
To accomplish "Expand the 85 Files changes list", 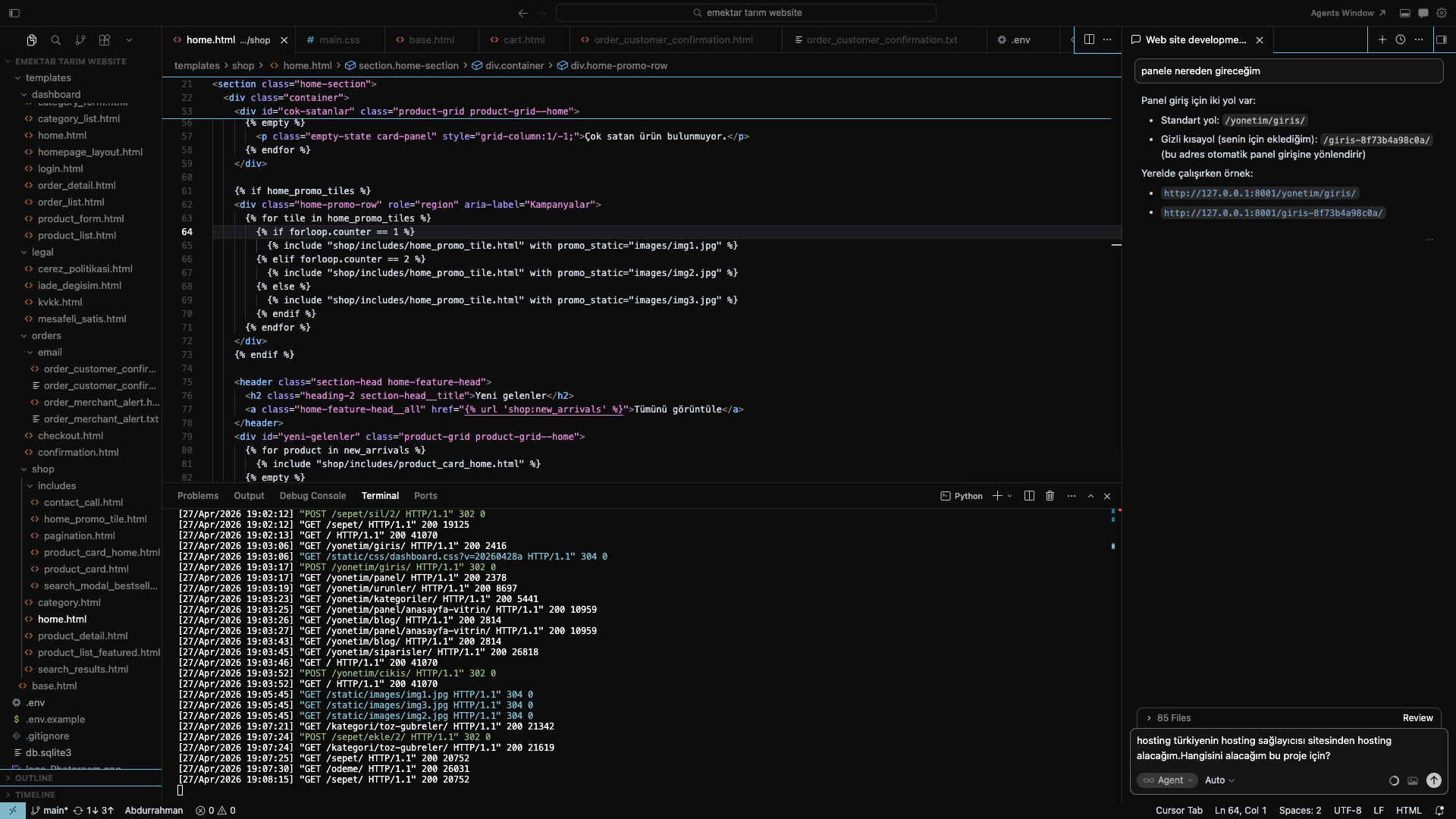I will point(1168,718).
